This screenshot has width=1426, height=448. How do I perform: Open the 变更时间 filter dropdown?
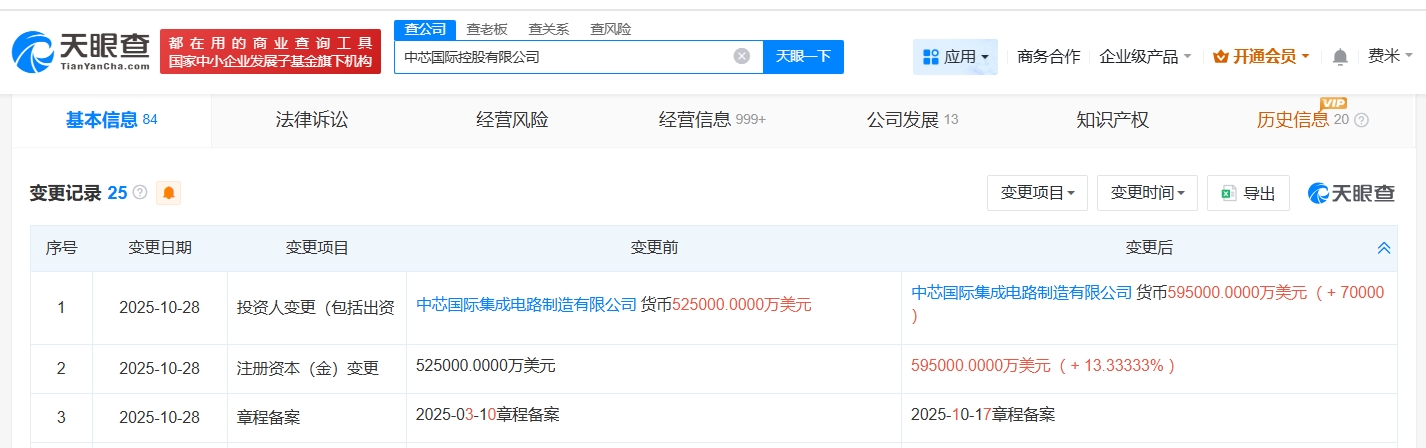click(1147, 193)
